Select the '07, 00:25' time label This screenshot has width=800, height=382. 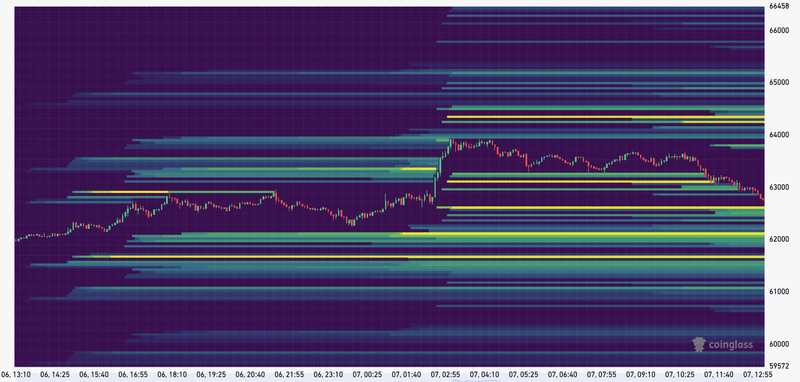pos(367,375)
